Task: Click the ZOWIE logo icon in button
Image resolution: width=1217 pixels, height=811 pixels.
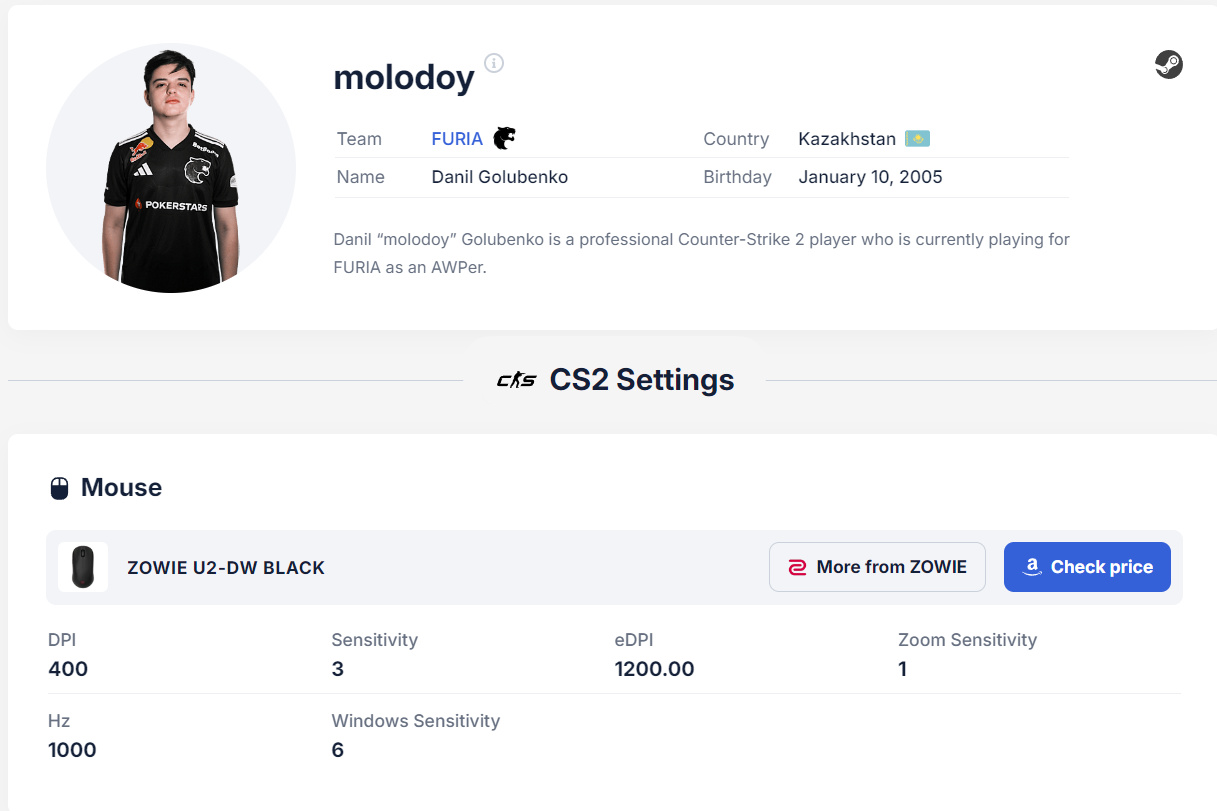Action: (797, 567)
